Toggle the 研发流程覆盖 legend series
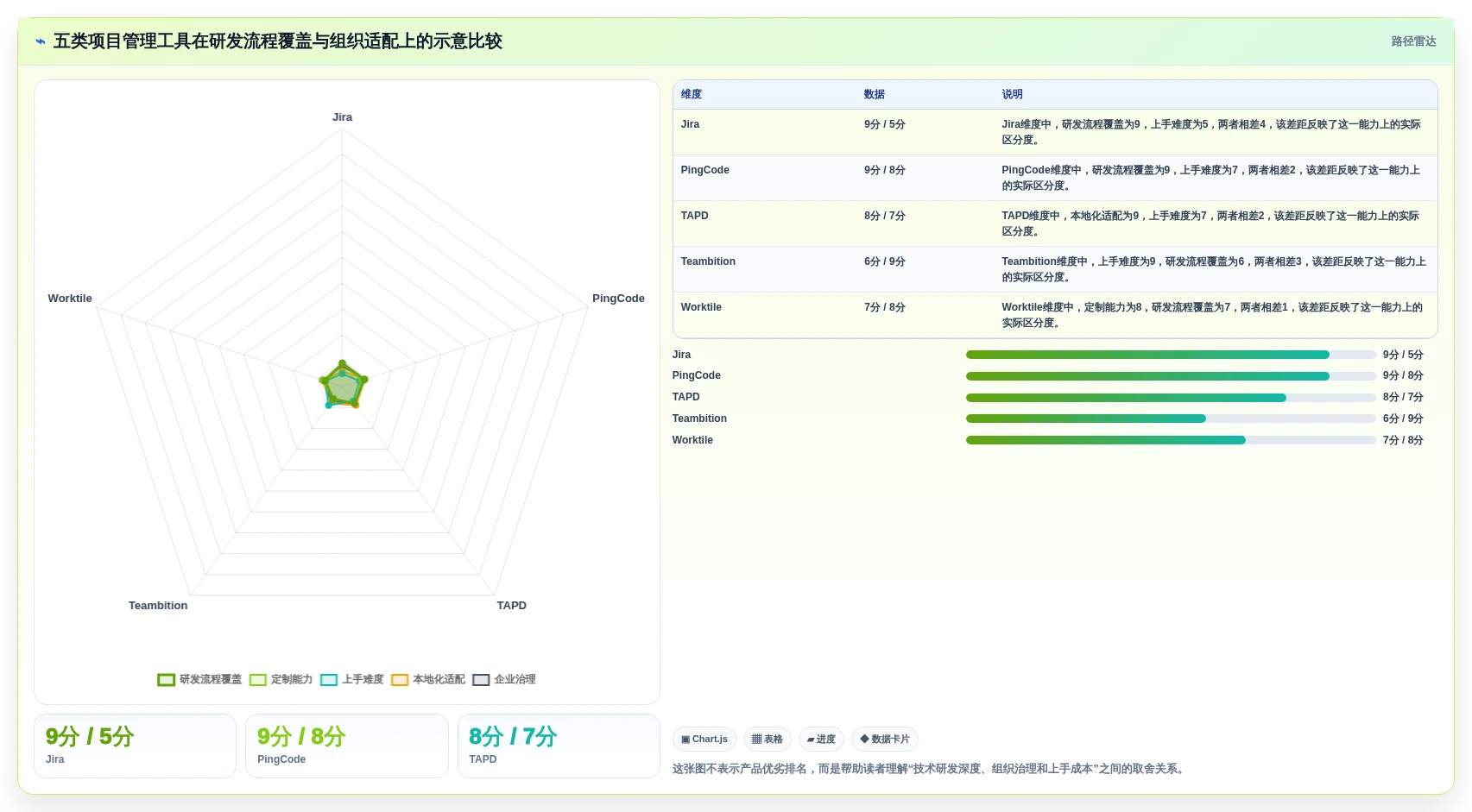Screen dimensions: 1472x812 click(199, 679)
